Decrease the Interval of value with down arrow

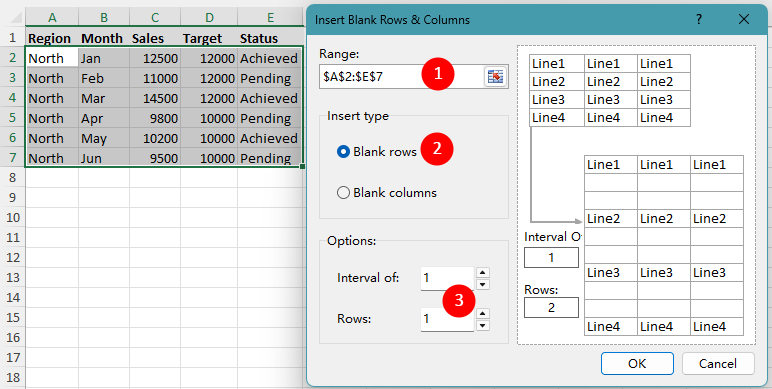(483, 284)
